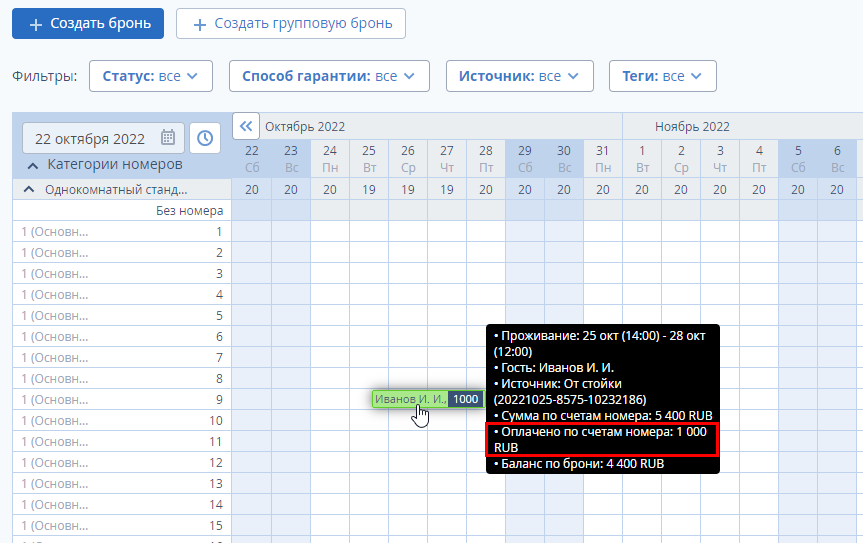863x543 pixels.
Task: Click date header 27 Чт
Action: 447,158
